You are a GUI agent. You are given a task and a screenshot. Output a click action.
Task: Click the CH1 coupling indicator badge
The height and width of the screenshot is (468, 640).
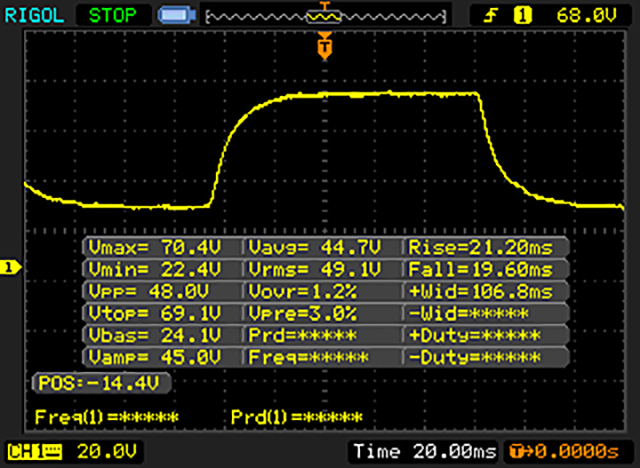click(x=35, y=452)
